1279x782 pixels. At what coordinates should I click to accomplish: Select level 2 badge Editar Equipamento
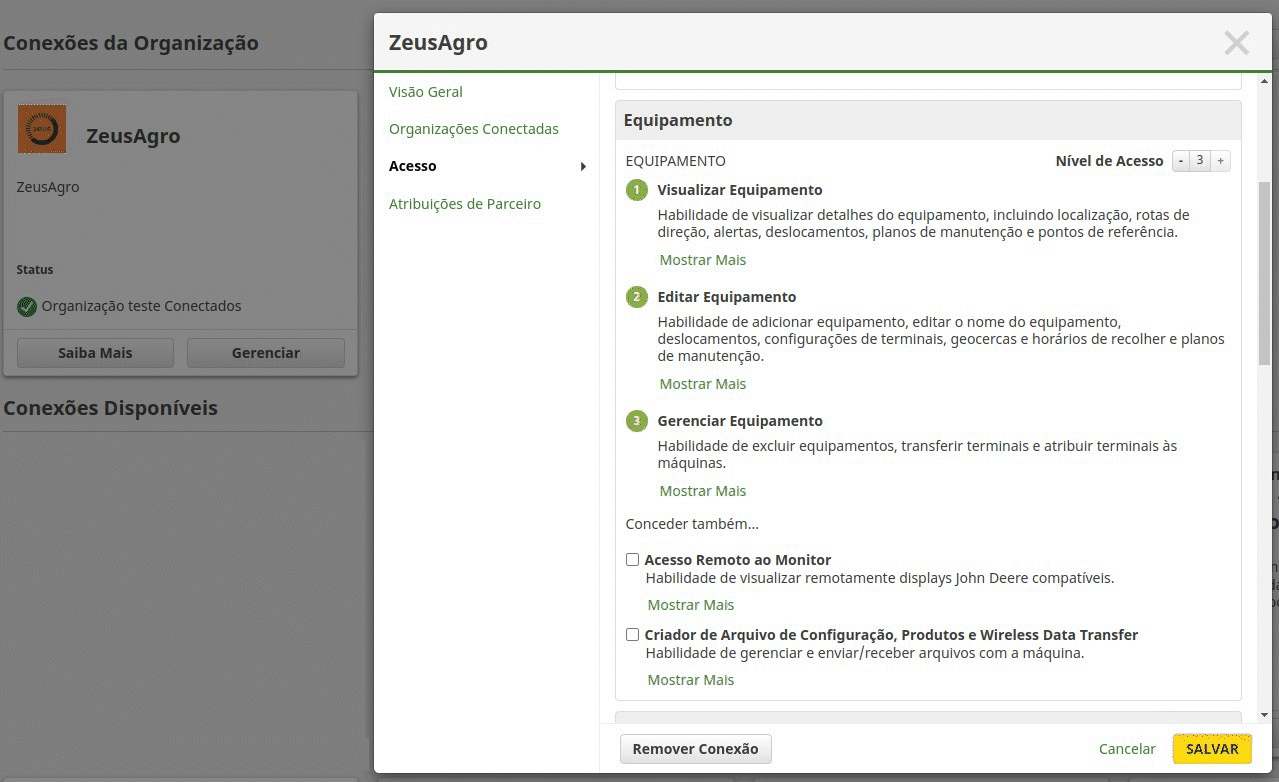point(637,297)
